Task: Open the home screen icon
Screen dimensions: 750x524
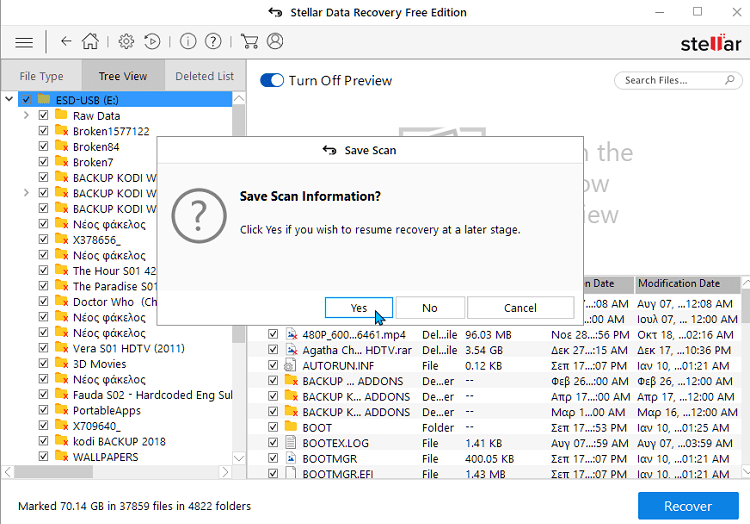Action: [90, 41]
